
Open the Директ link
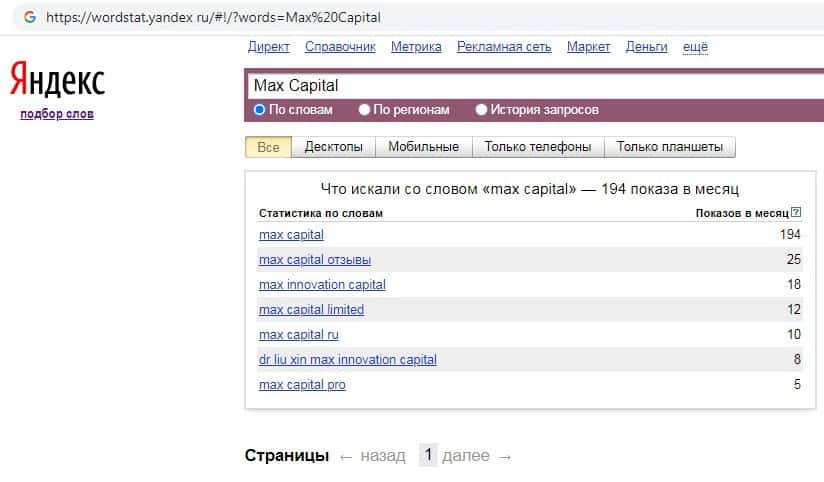coord(268,47)
